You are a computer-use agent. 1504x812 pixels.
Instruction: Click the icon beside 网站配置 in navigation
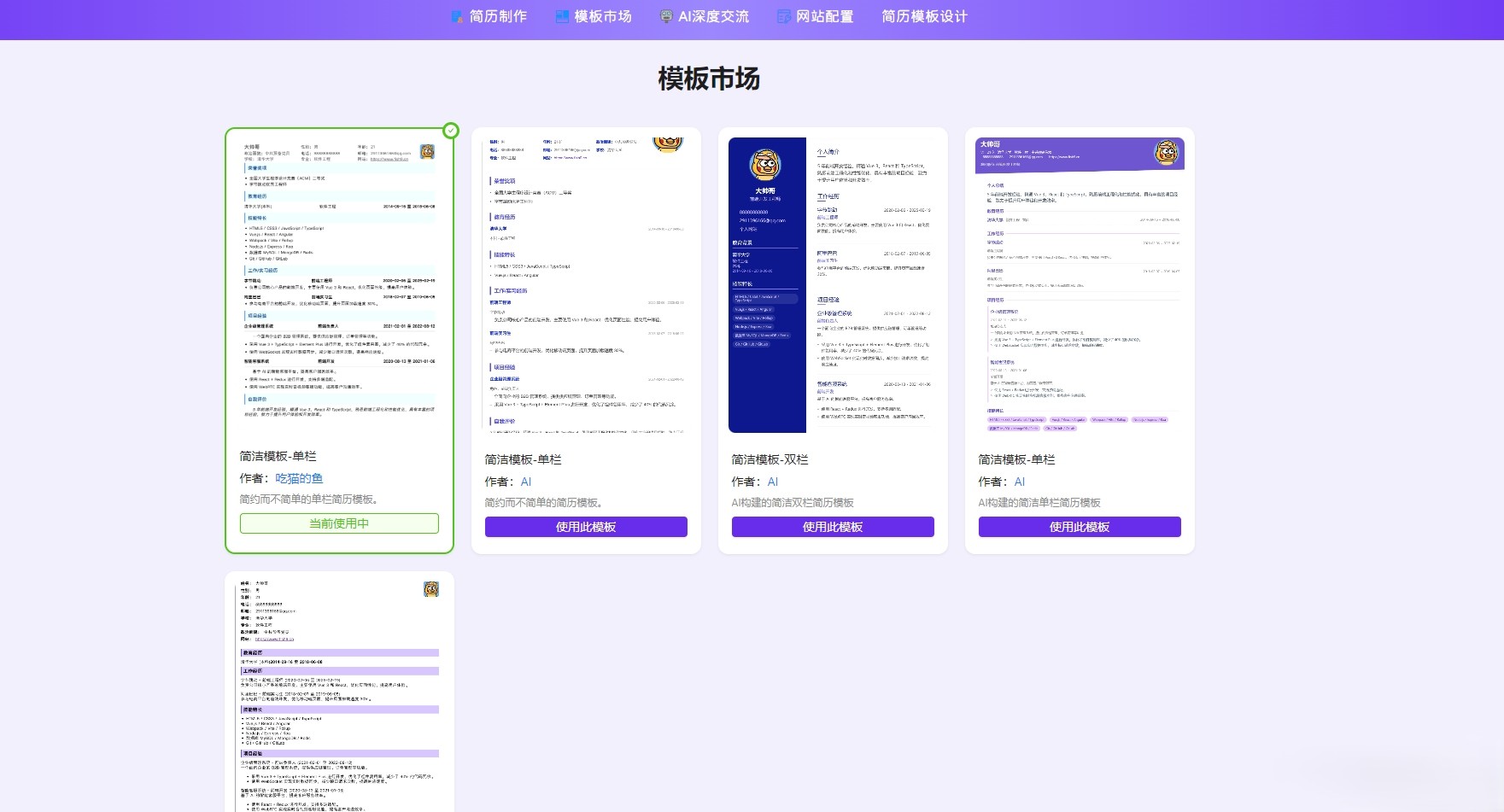[783, 16]
